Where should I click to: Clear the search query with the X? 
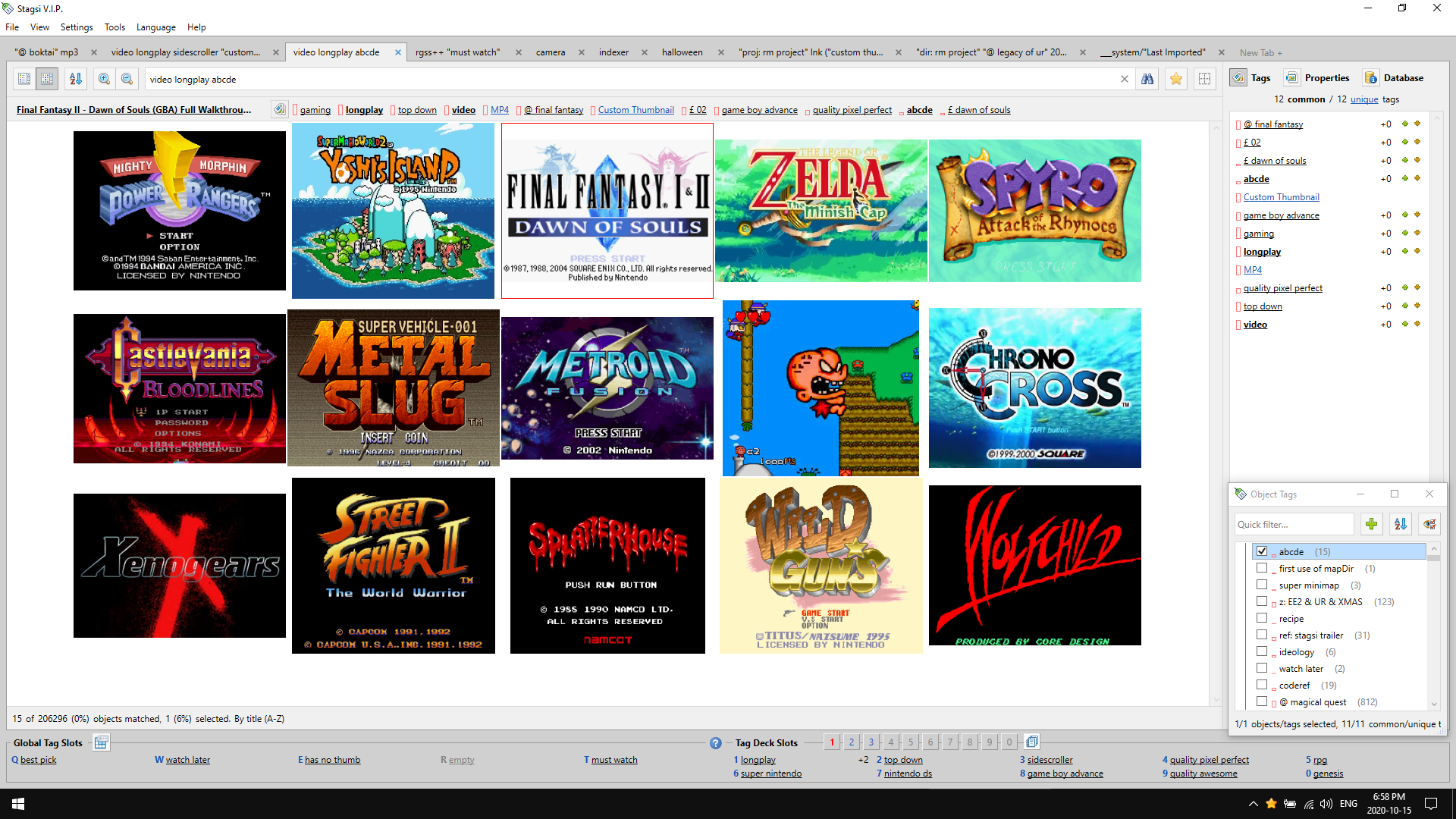pos(1125,79)
